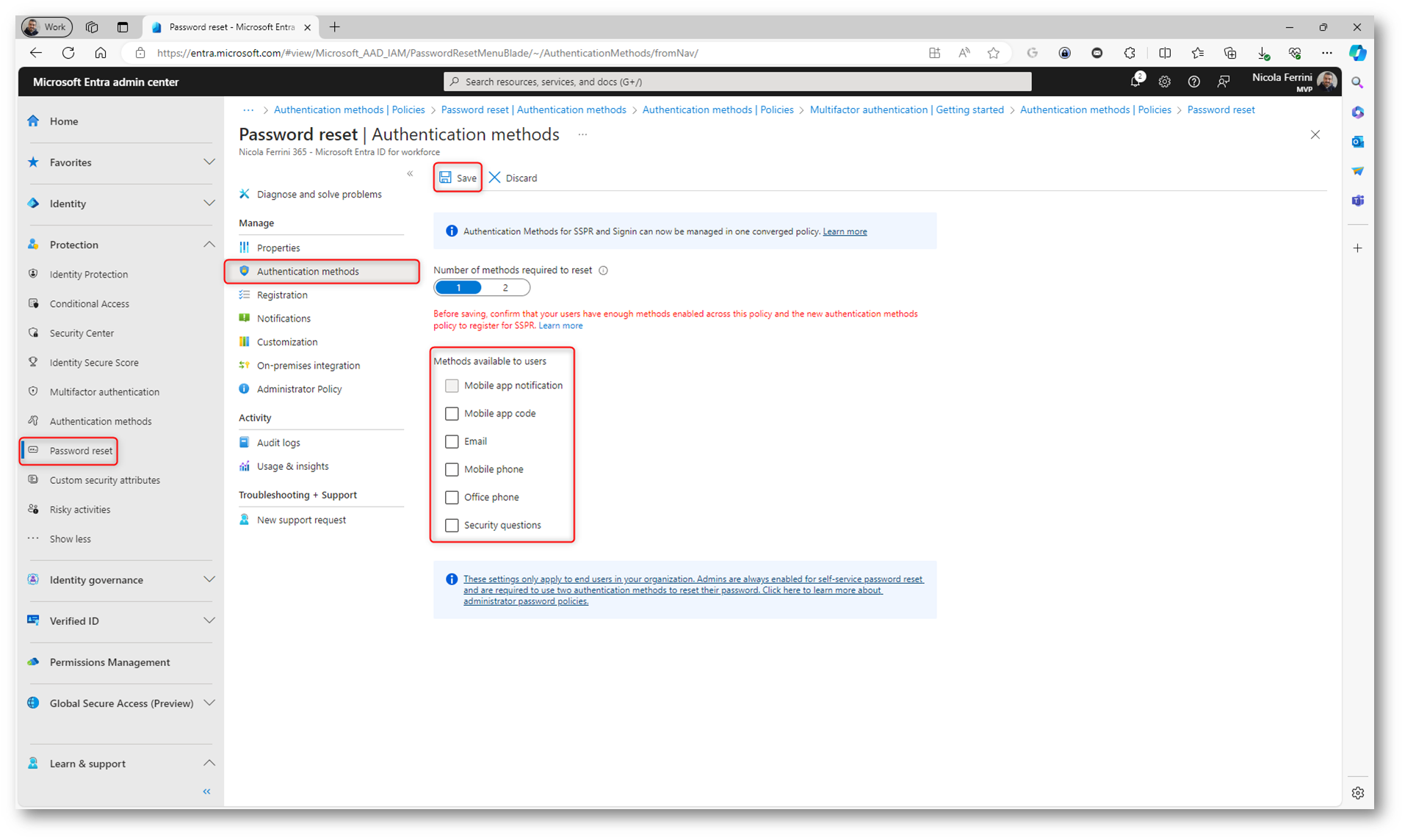
Task: Click the Save button
Action: click(458, 178)
